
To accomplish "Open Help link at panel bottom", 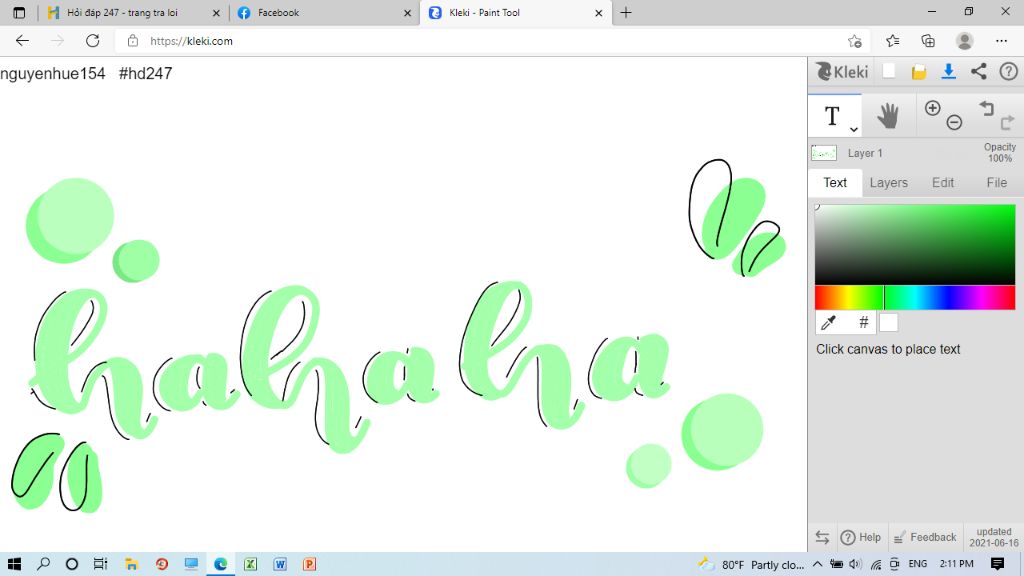I will coord(860,537).
